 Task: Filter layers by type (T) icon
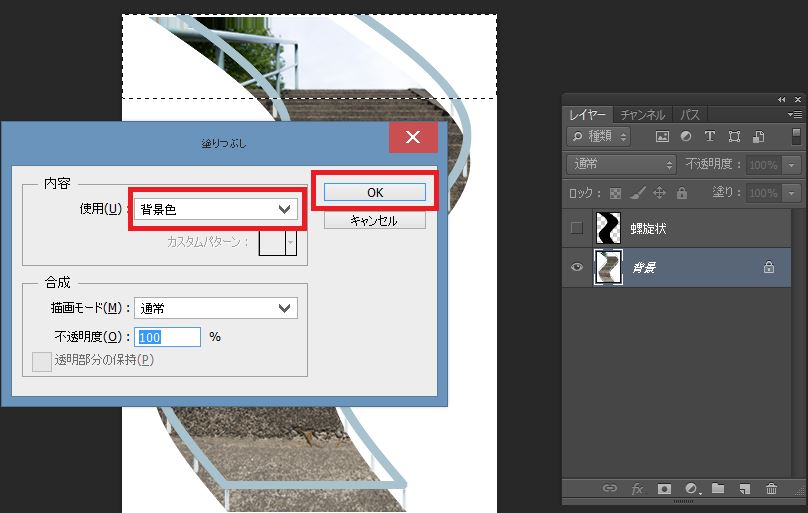click(x=710, y=136)
